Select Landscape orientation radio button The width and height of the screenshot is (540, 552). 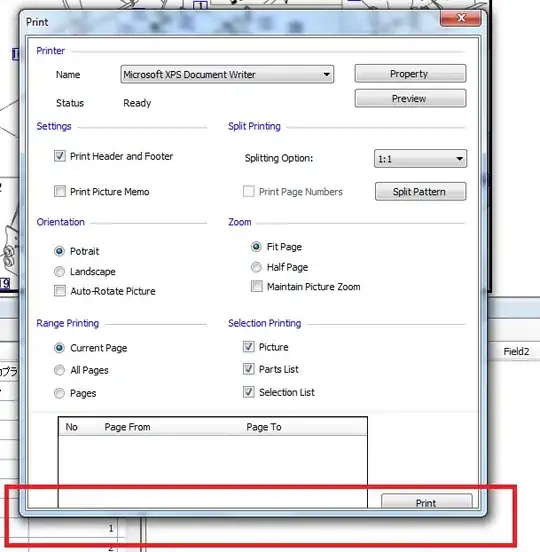point(59,271)
